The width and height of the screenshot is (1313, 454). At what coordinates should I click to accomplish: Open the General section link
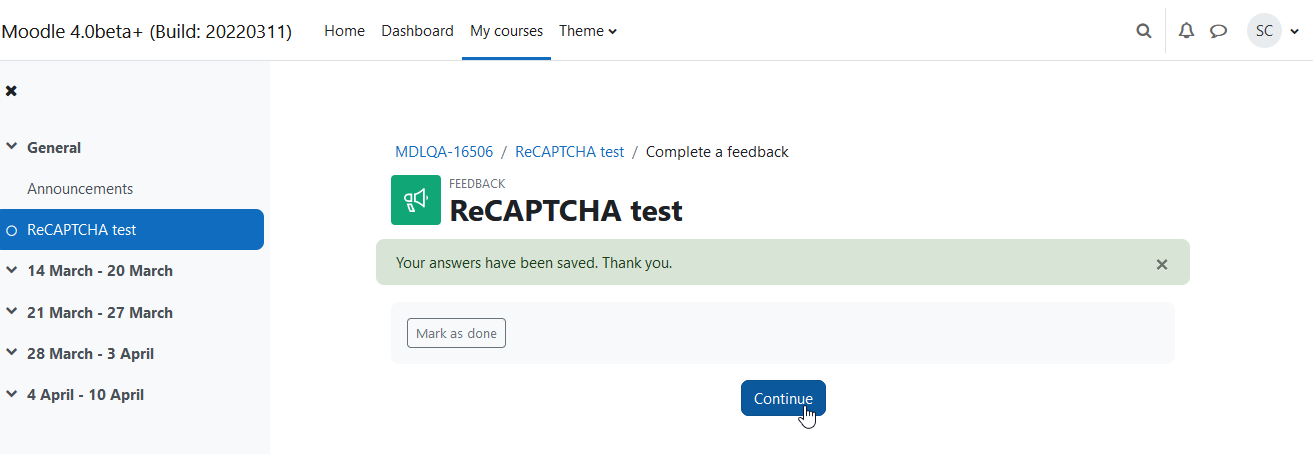point(54,147)
